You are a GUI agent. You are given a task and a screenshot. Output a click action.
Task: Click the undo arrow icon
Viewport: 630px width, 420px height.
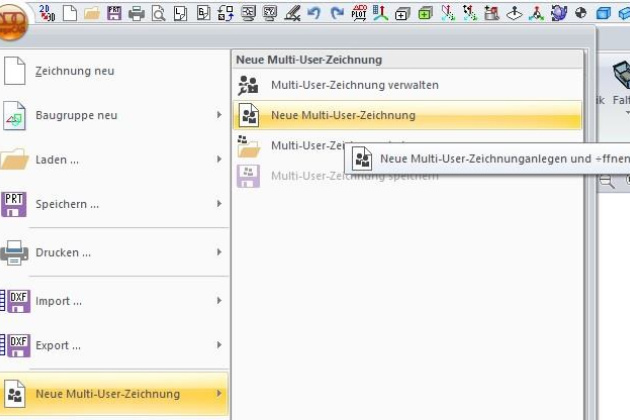[314, 13]
